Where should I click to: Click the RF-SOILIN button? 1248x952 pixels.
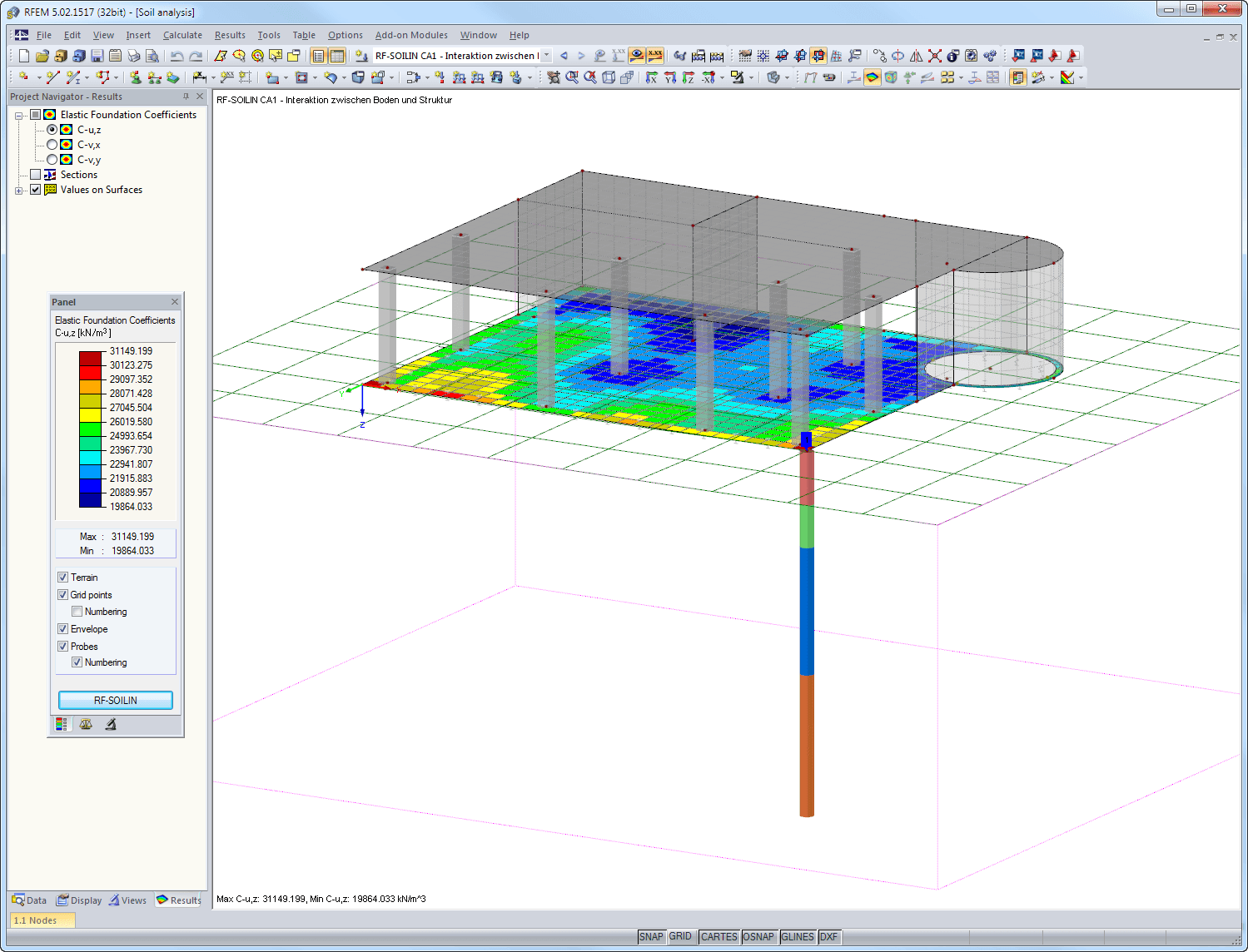(x=116, y=700)
